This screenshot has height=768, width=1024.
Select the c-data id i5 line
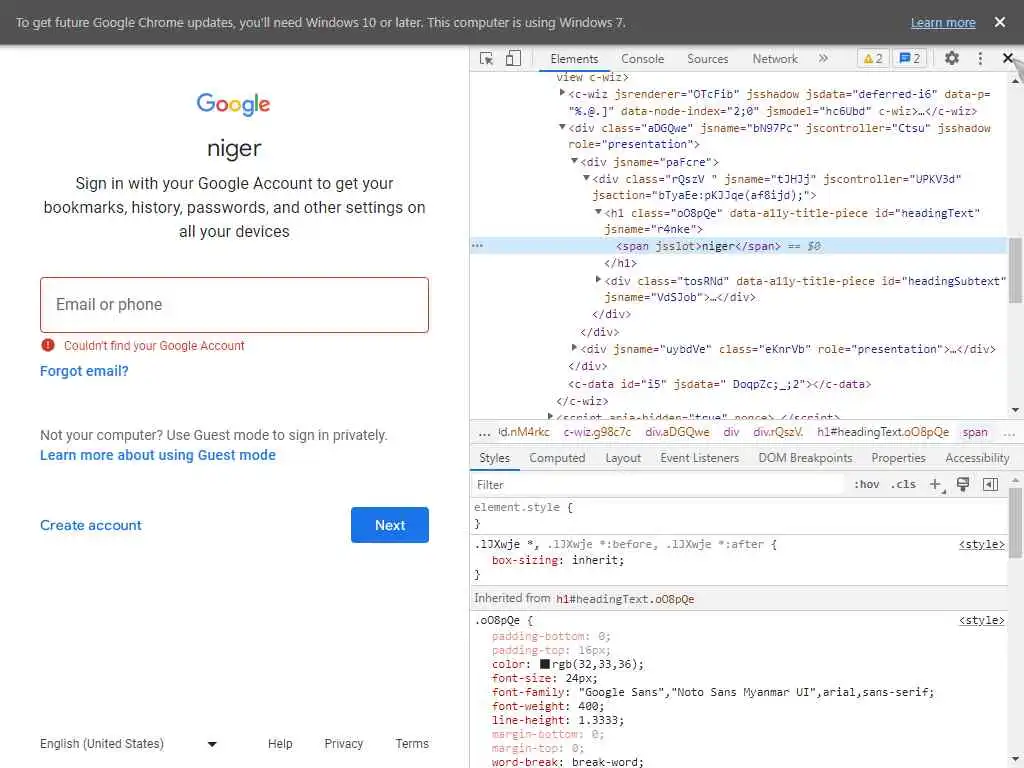pos(719,384)
